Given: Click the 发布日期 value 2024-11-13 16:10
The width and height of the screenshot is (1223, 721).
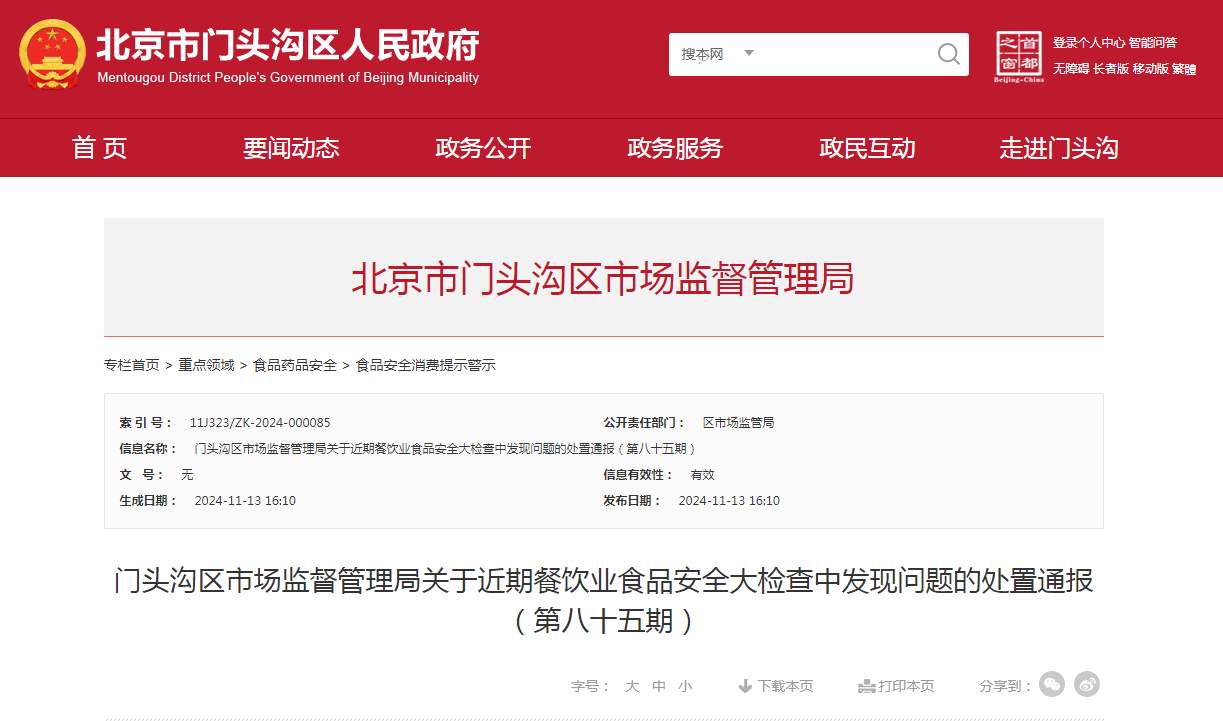Looking at the screenshot, I should (x=729, y=501).
